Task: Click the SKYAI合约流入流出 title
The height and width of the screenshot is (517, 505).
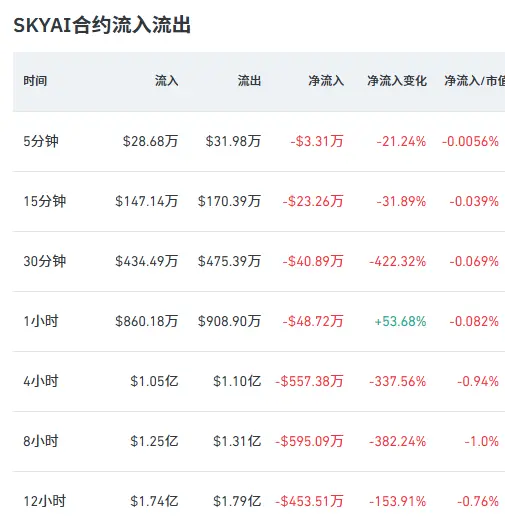Action: (102, 25)
